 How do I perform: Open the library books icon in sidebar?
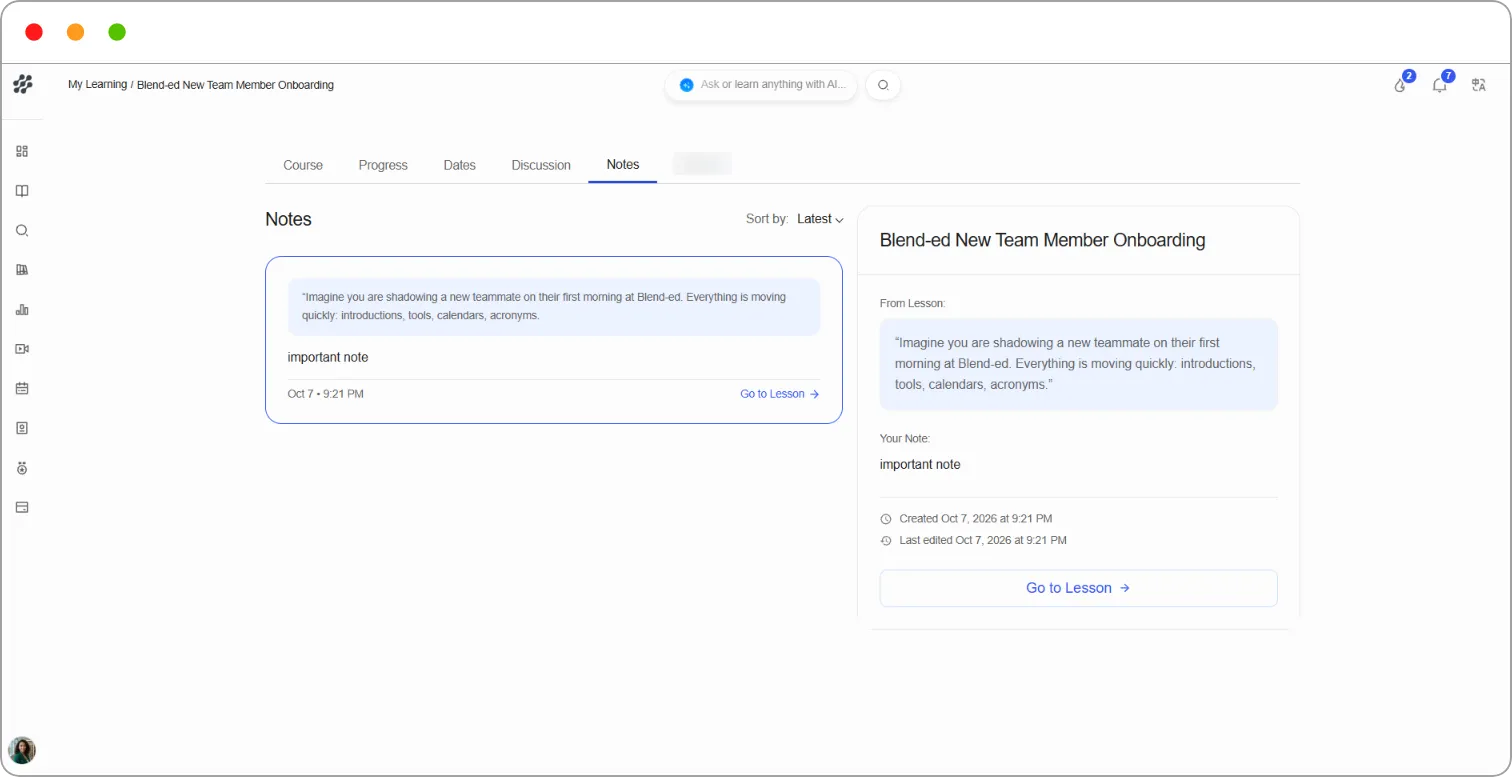[22, 270]
